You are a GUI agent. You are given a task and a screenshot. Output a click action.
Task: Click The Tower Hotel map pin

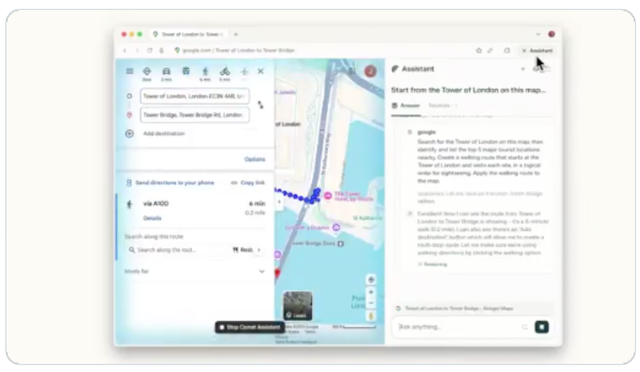click(x=327, y=196)
